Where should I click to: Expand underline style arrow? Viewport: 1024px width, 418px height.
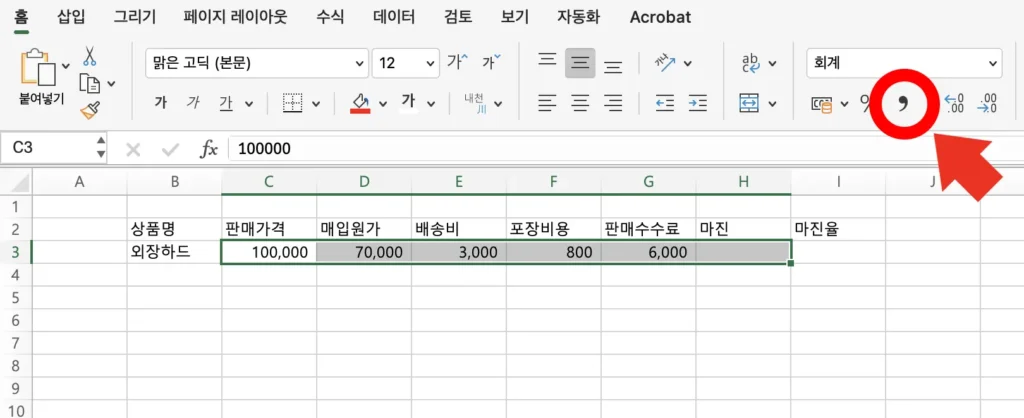pos(249,104)
